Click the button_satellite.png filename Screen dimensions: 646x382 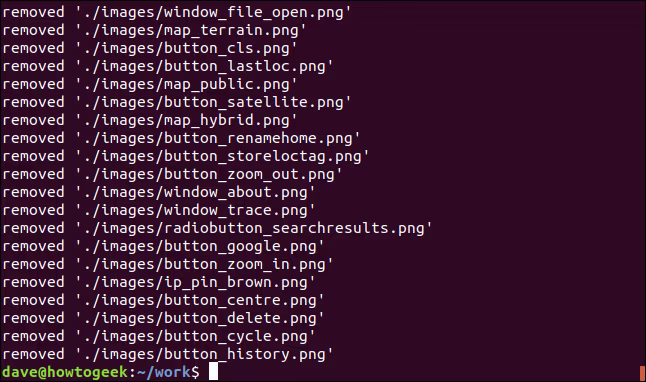(x=254, y=102)
